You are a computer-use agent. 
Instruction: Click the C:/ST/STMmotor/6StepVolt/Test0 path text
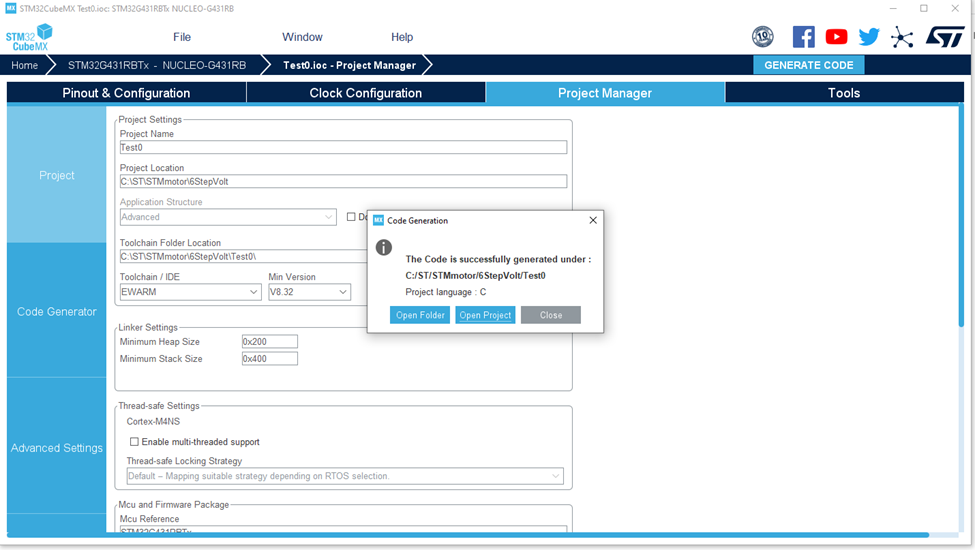click(x=475, y=275)
